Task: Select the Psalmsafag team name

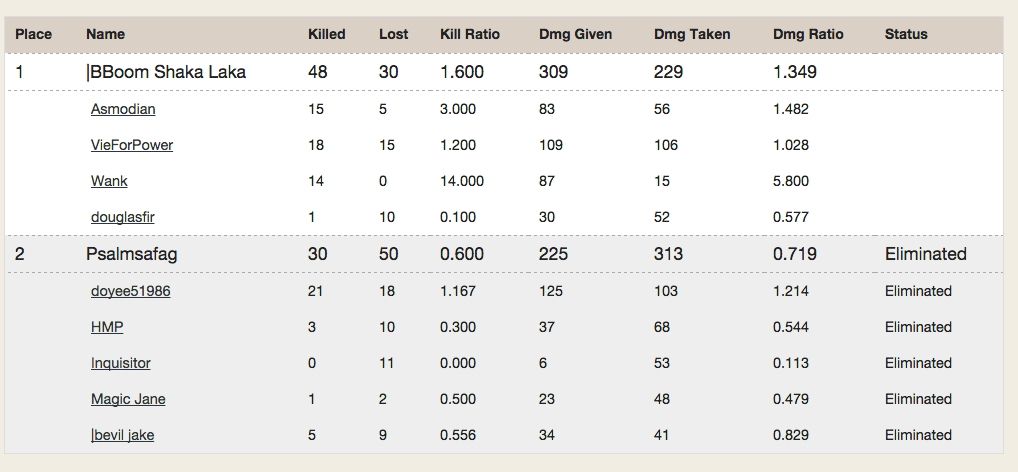Action: pyautogui.click(x=131, y=254)
